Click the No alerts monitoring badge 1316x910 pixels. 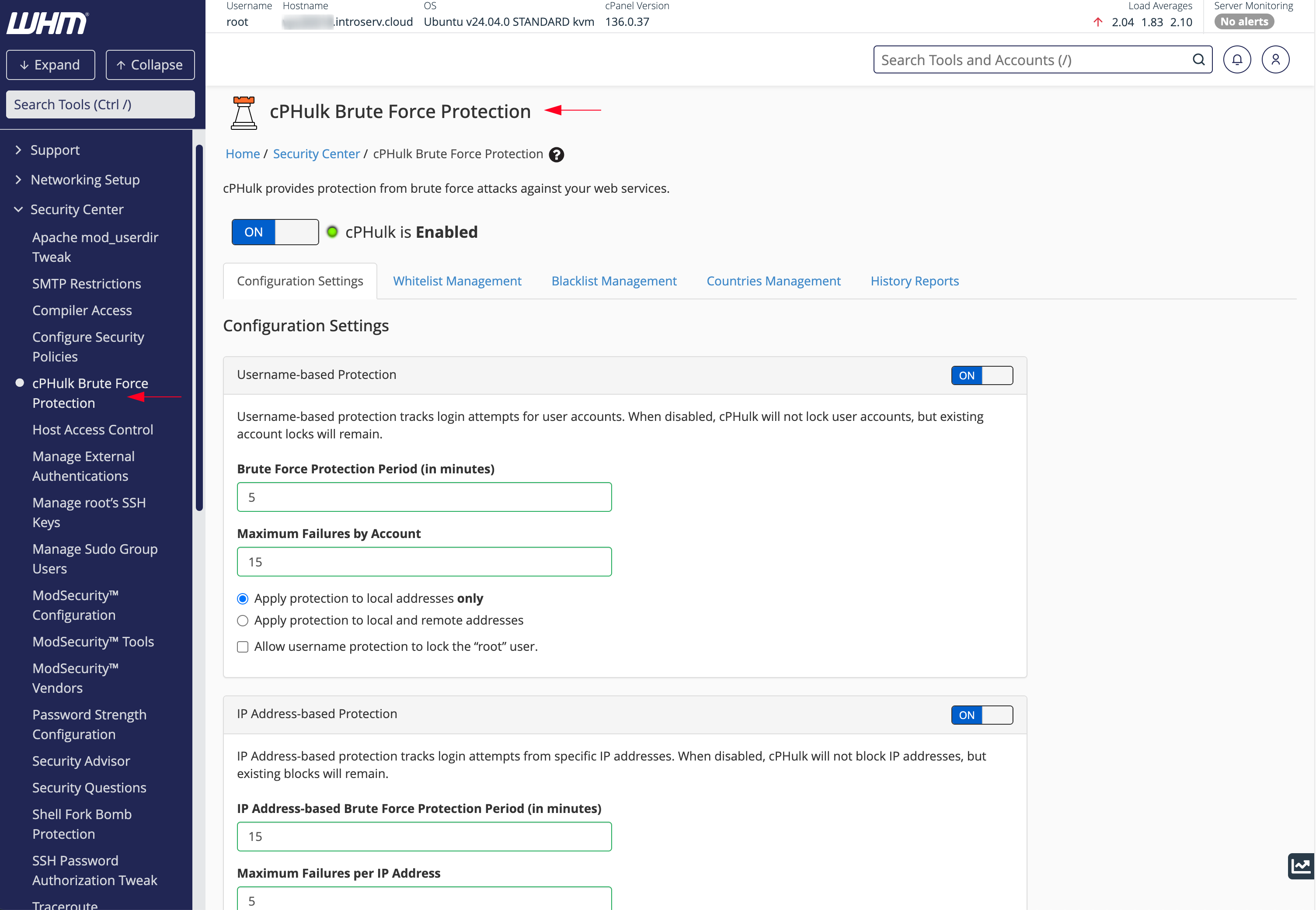(x=1243, y=22)
